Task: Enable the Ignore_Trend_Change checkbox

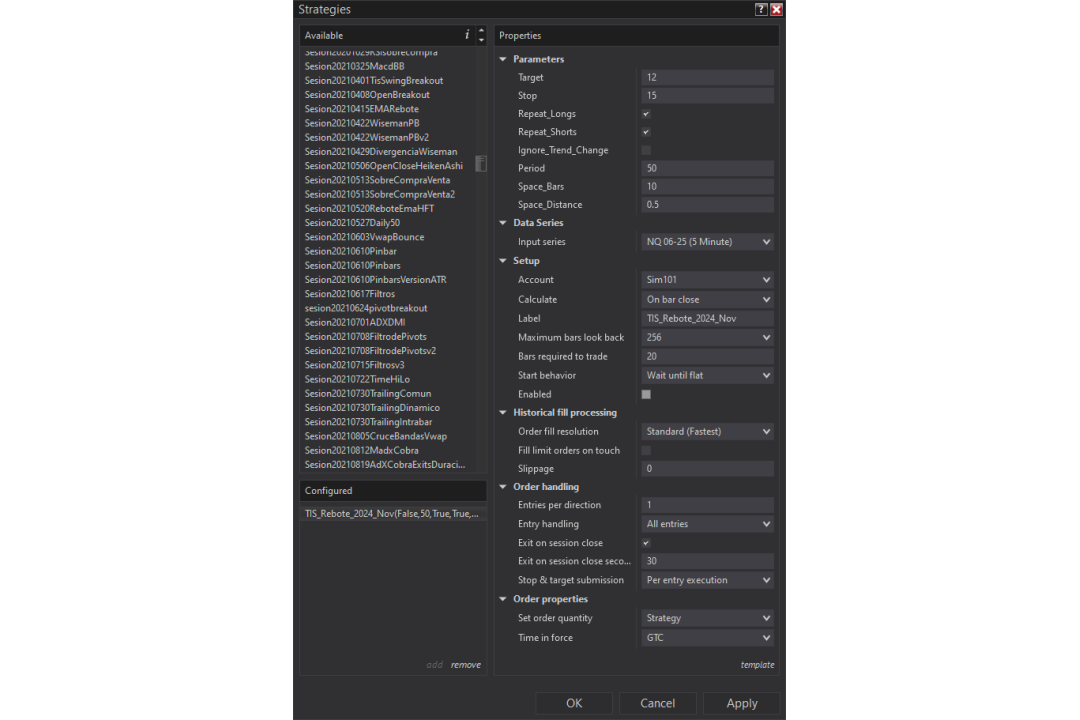Action: (646, 150)
